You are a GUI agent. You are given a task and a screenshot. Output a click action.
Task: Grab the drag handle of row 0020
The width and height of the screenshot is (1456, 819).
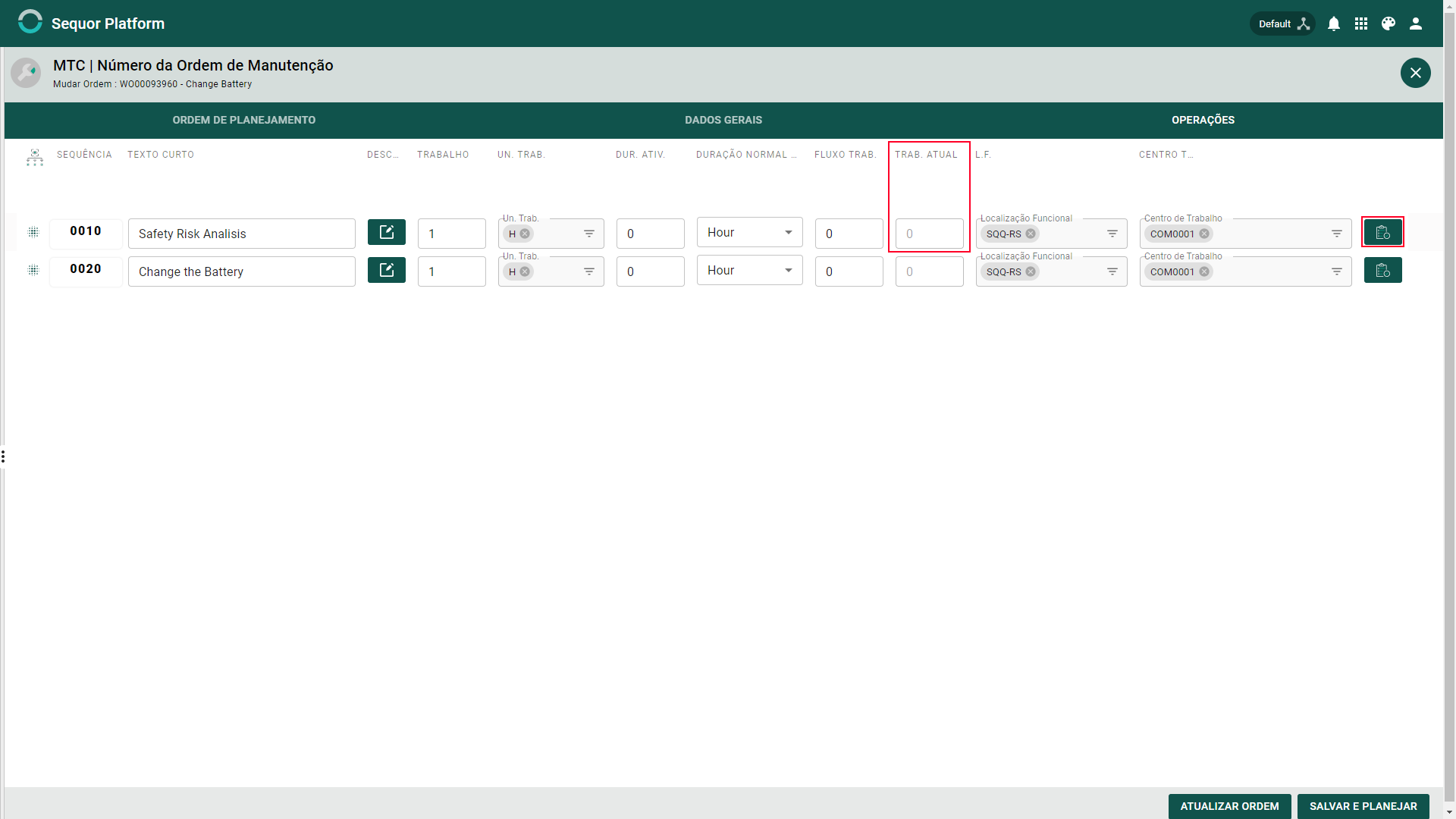tap(33, 270)
